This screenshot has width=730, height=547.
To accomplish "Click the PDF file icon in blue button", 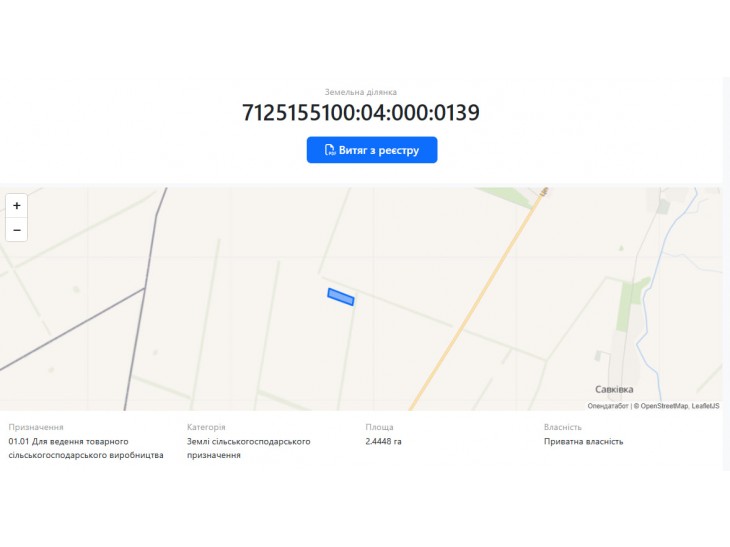I will (x=330, y=150).
